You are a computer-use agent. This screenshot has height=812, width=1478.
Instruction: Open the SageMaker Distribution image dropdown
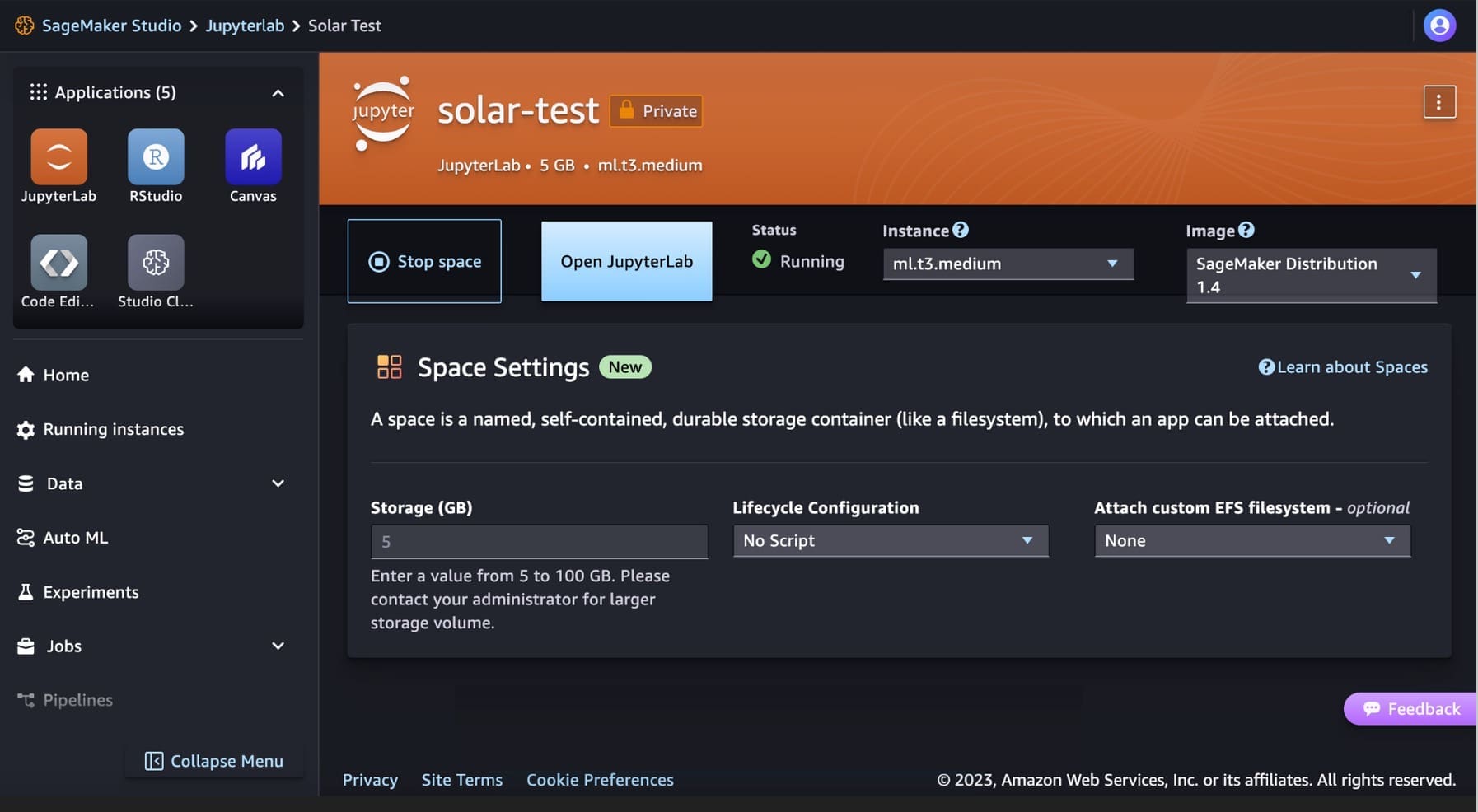[1311, 275]
